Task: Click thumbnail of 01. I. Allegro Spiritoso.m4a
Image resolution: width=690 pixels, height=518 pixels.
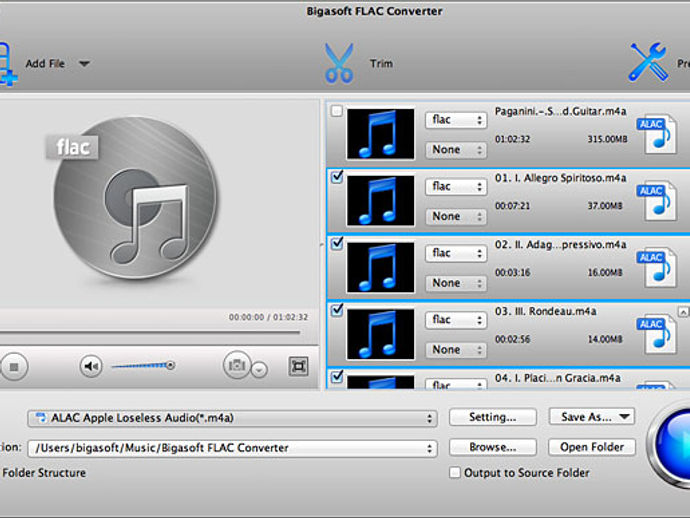Action: (381, 201)
